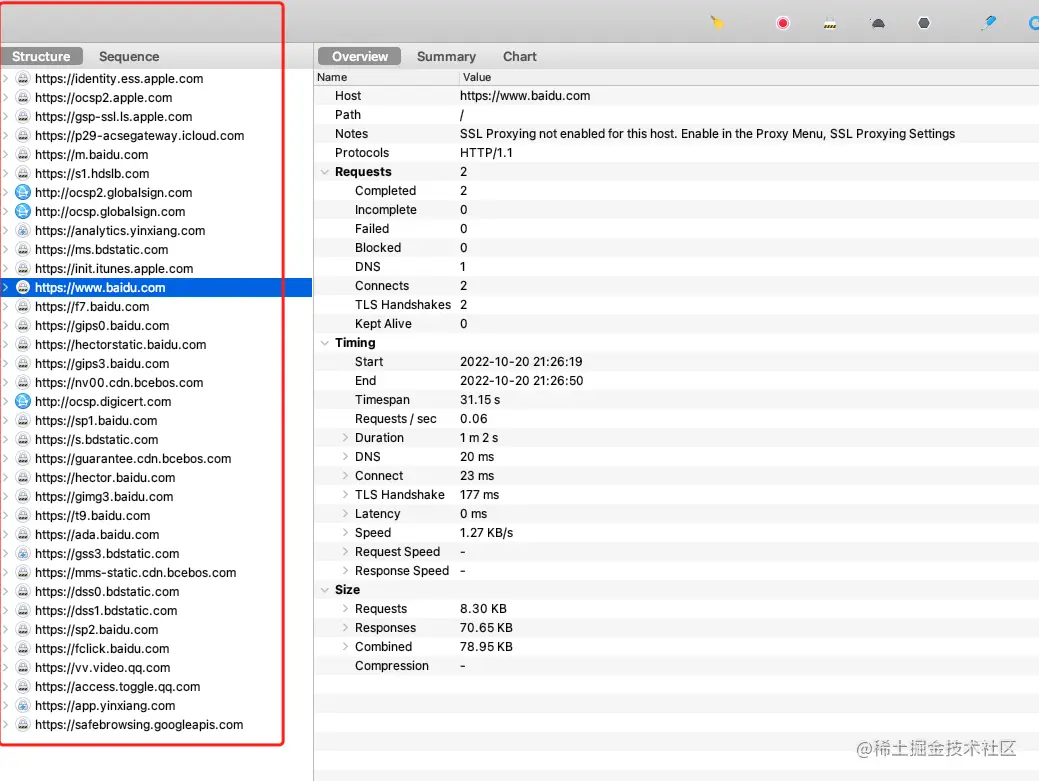
Task: Click blue globe icon beside http://ocsp.digicert.com
Action: pyautogui.click(x=23, y=401)
